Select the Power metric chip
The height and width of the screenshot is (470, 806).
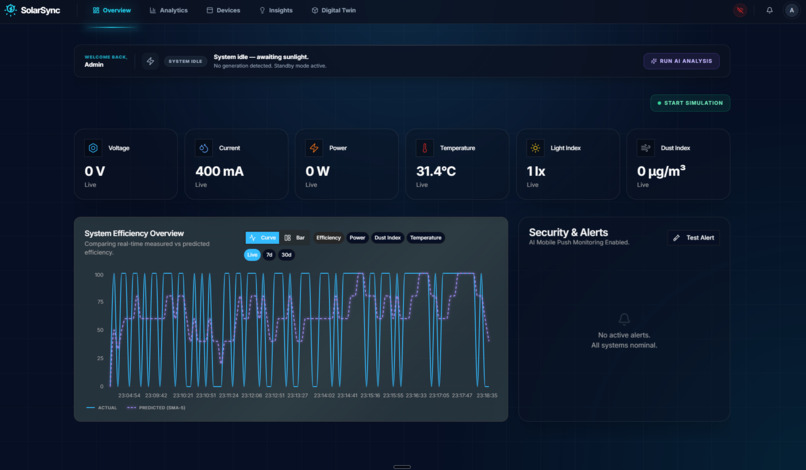[x=357, y=238]
